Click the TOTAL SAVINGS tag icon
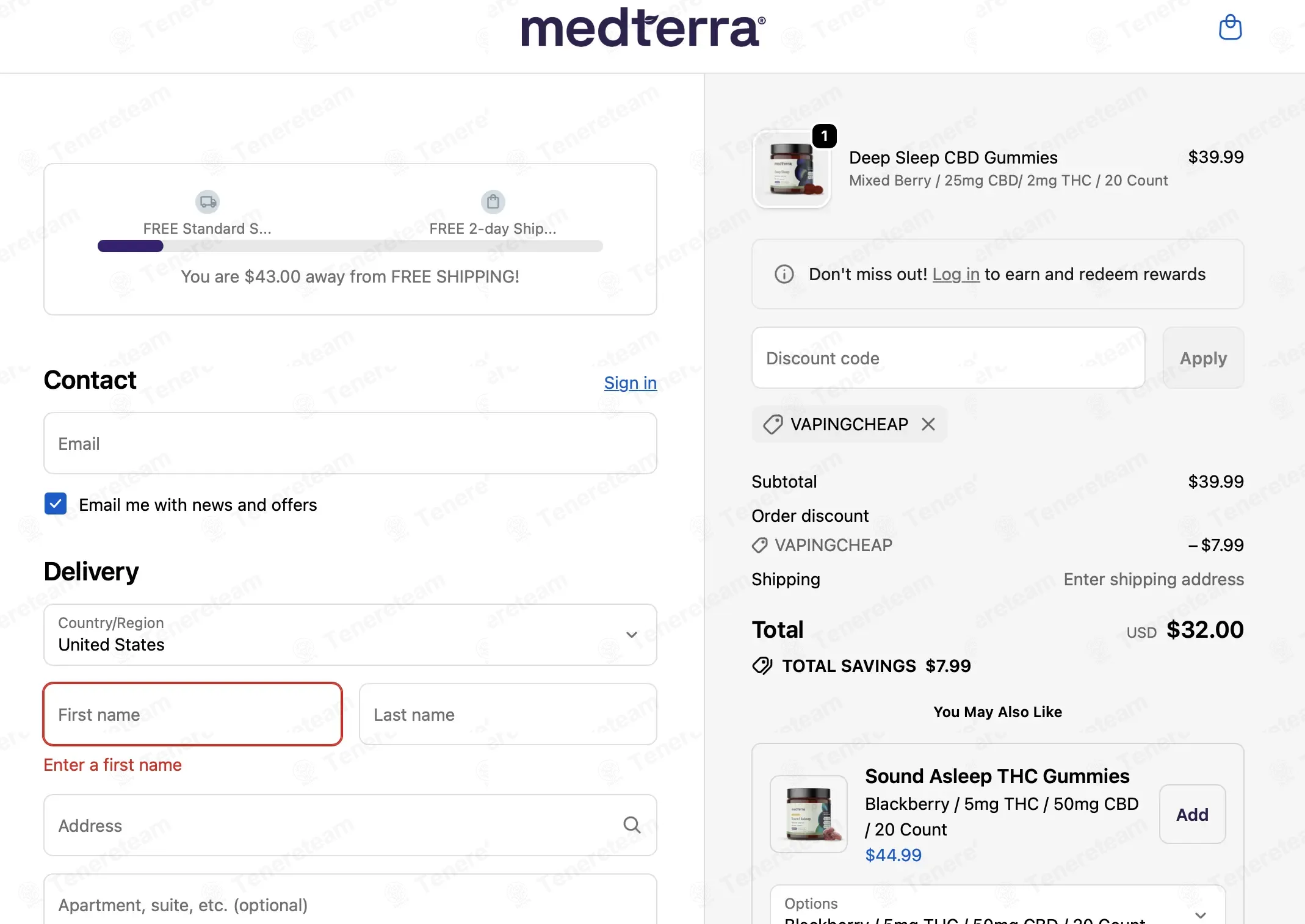 pyautogui.click(x=762, y=666)
